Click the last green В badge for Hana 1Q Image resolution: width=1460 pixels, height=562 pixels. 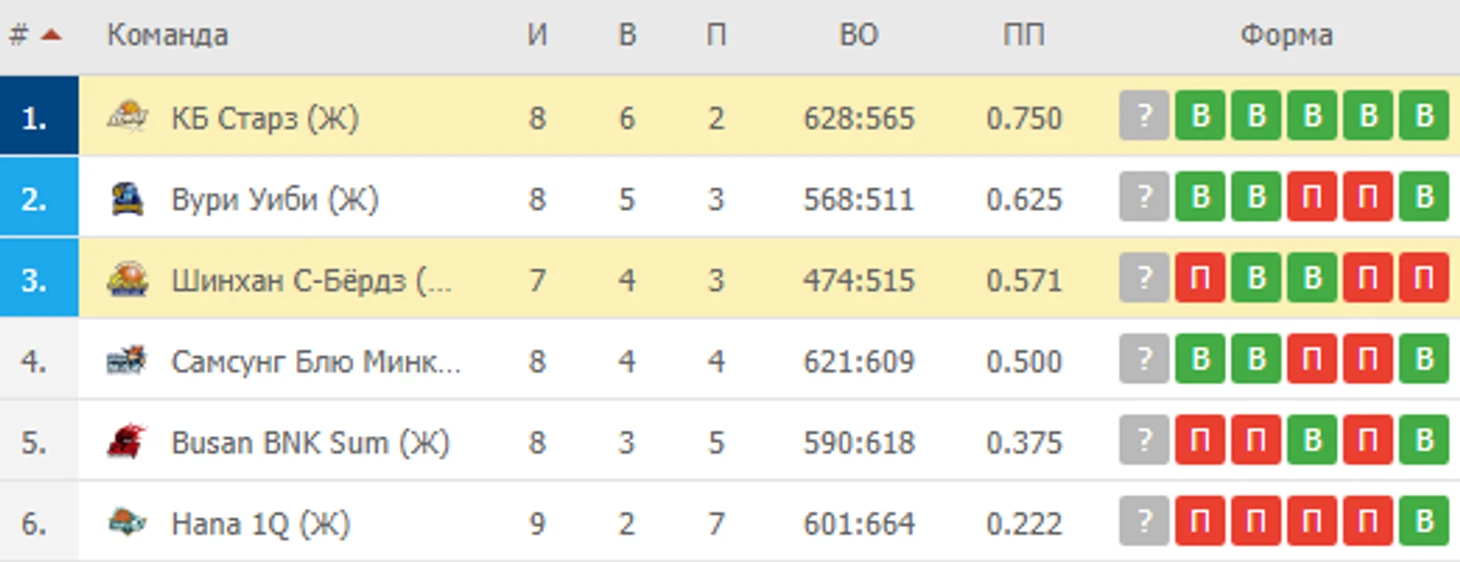1424,522
